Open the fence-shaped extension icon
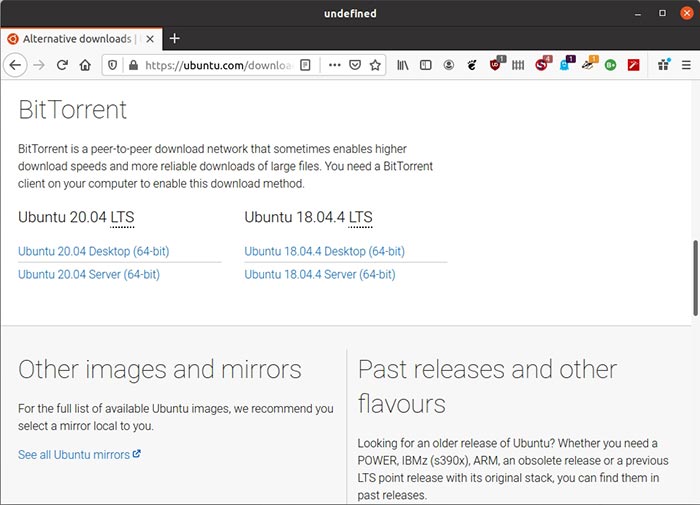Screen dimensions: 700x505 tap(518, 65)
